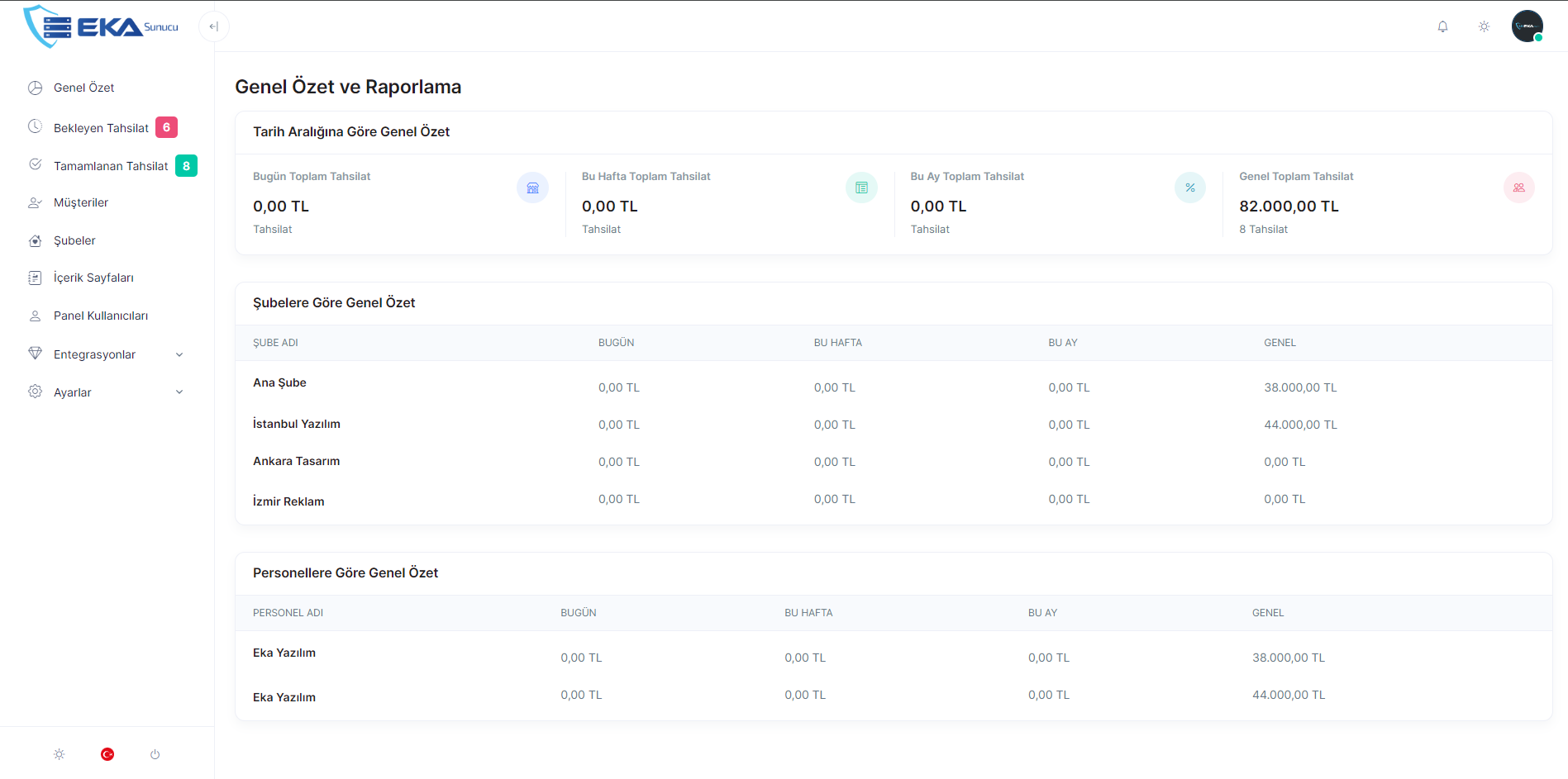Click the Şubeler building icon
Image resolution: width=1568 pixels, height=779 pixels.
(35, 240)
